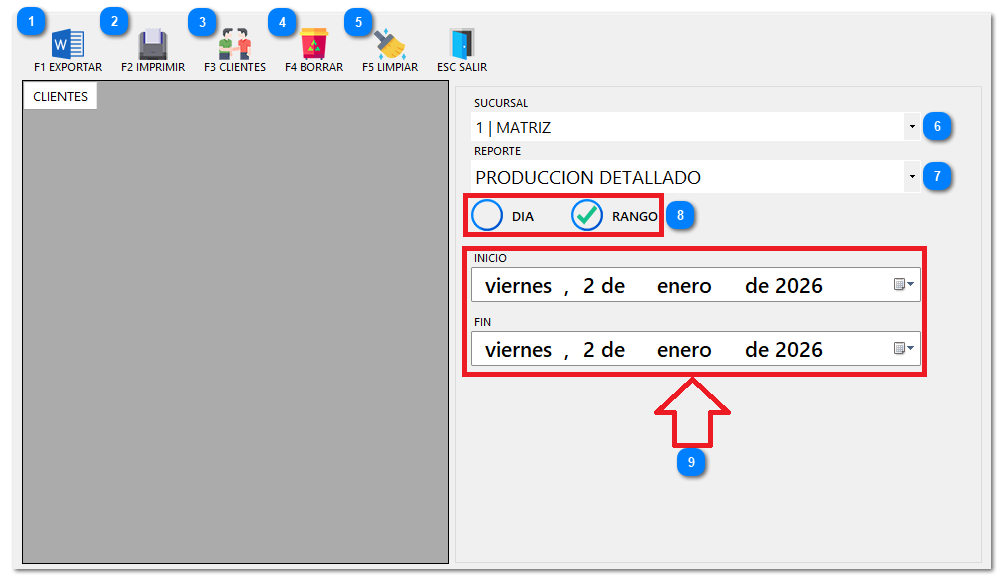This screenshot has width=1000, height=578.
Task: Click the day number in INICIO date
Action: [x=589, y=286]
